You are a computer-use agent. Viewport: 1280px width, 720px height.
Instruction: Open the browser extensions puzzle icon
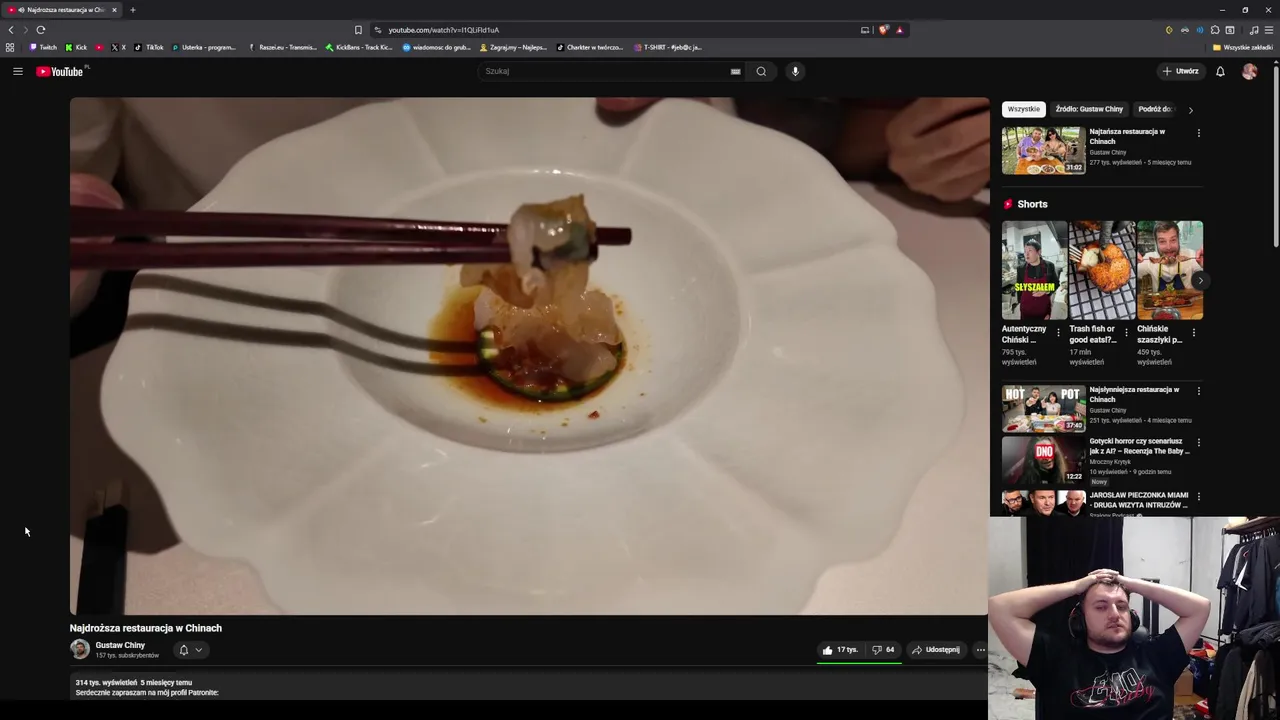[1215, 30]
